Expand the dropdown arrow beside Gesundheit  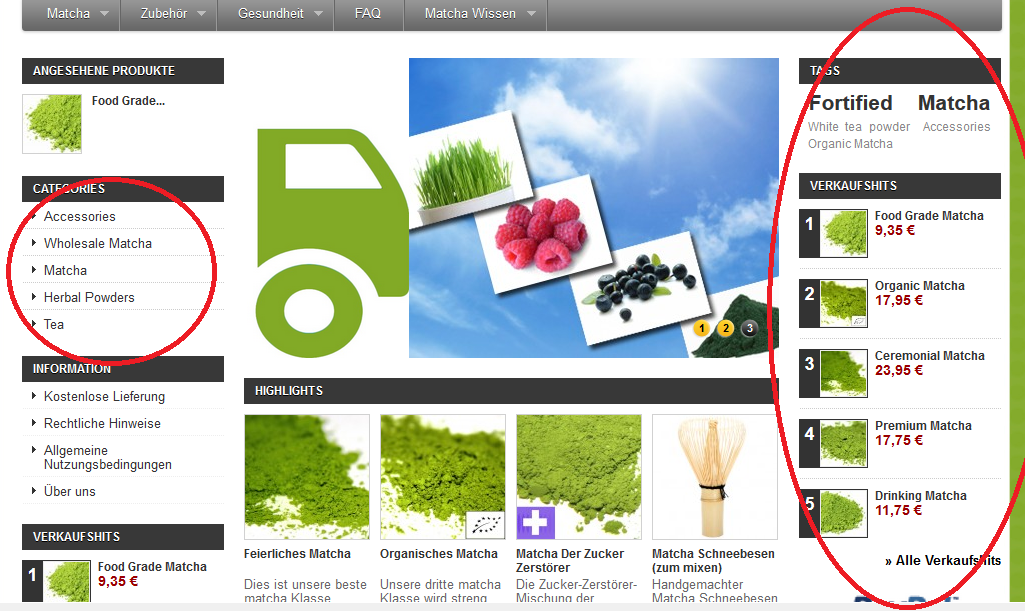[x=318, y=14]
